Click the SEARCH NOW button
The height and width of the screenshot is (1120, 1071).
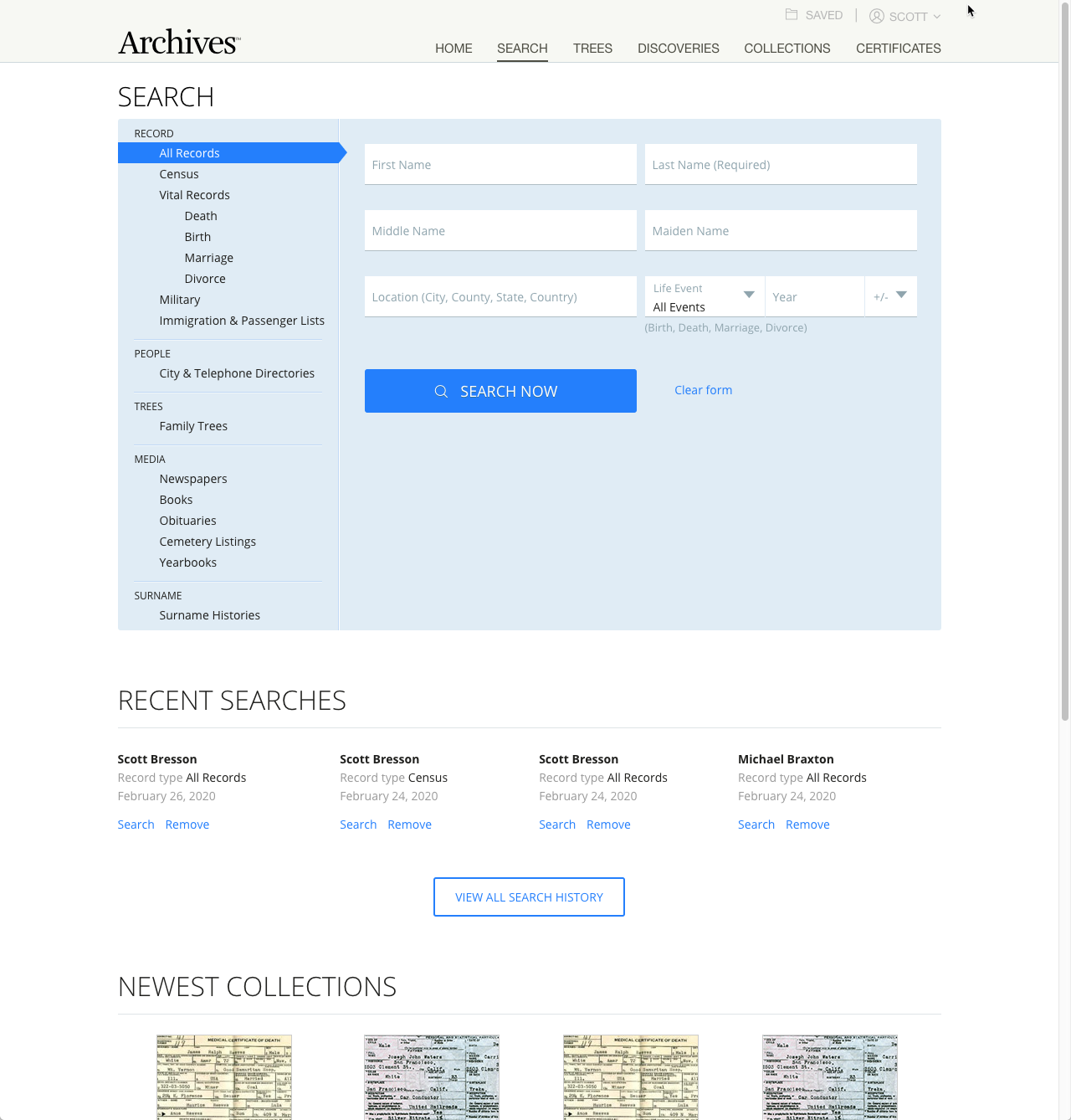pyautogui.click(x=500, y=391)
